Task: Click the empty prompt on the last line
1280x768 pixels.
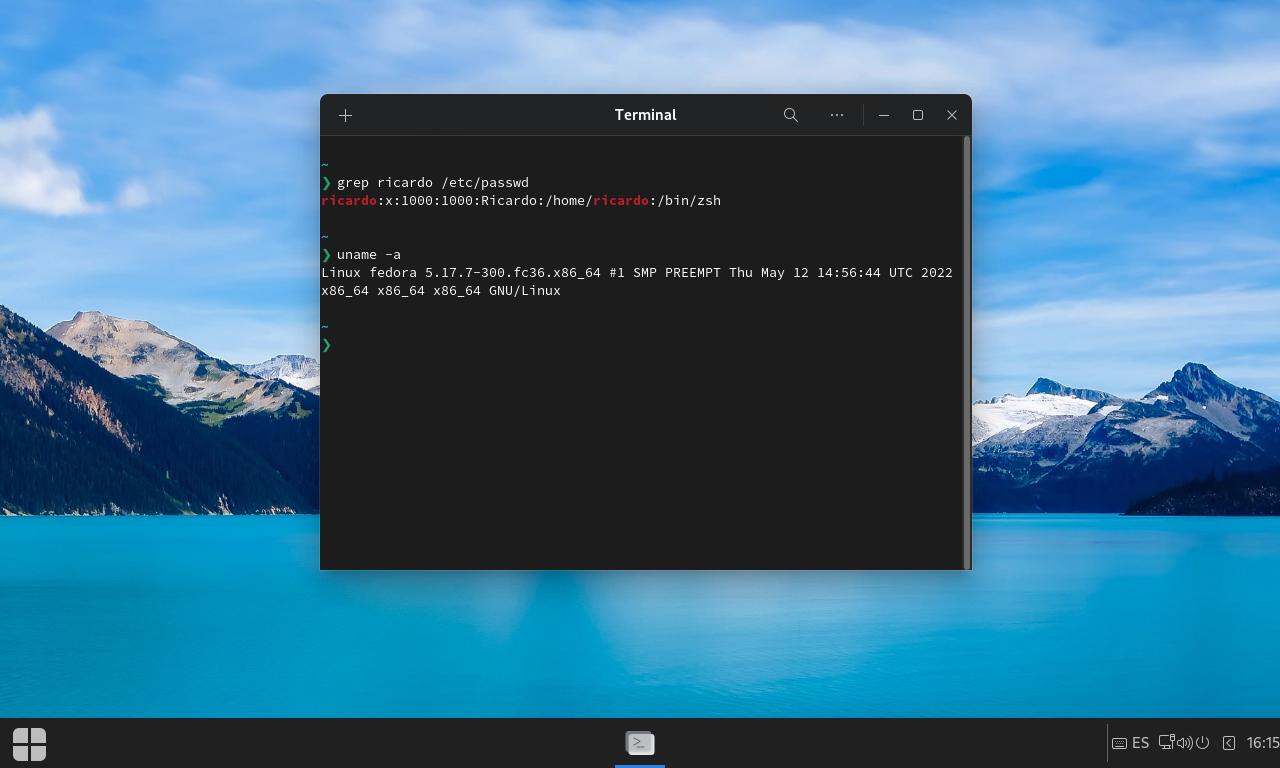Action: coord(327,345)
